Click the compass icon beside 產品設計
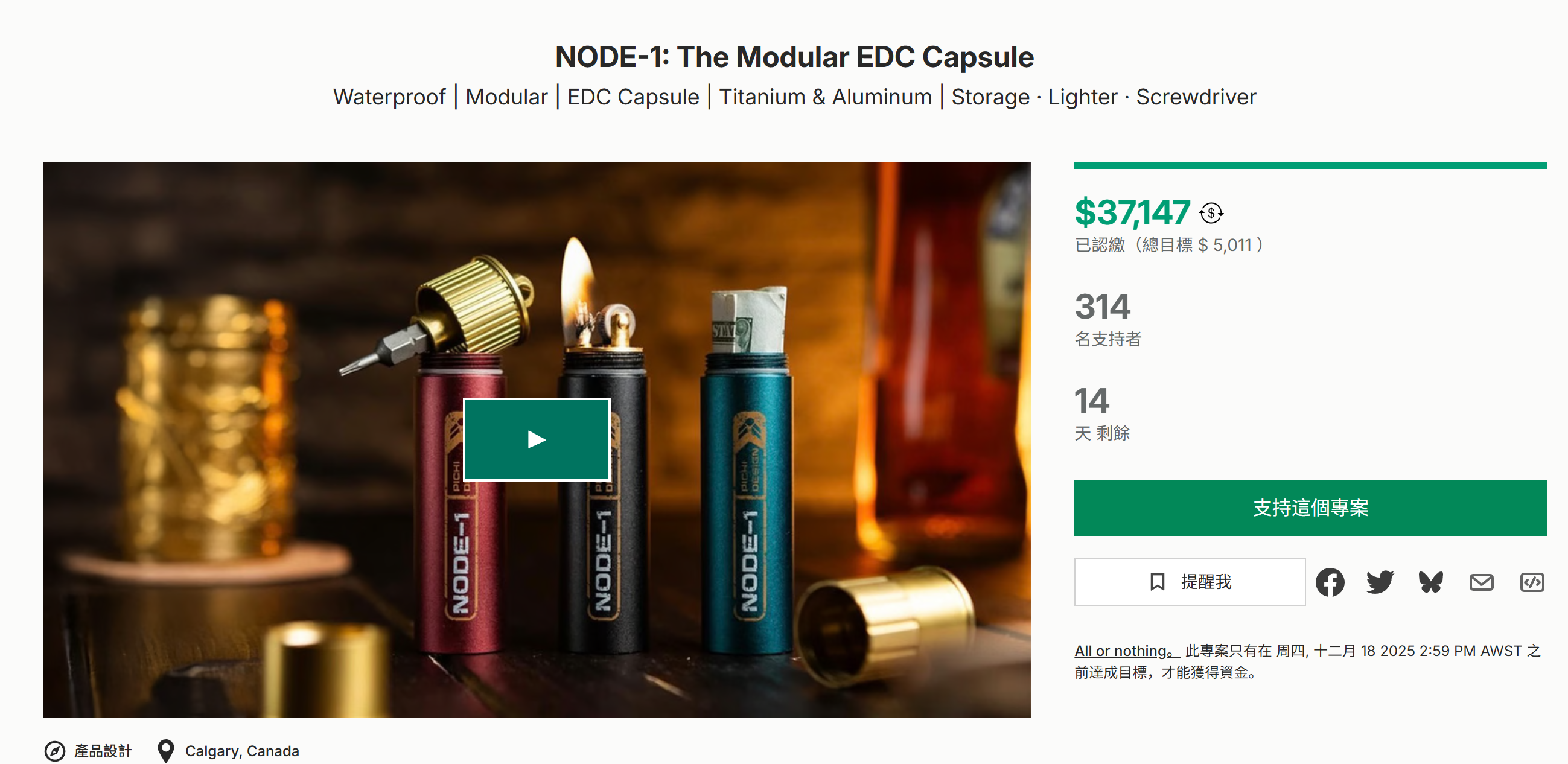This screenshot has height=764, width=1568. pyautogui.click(x=55, y=751)
